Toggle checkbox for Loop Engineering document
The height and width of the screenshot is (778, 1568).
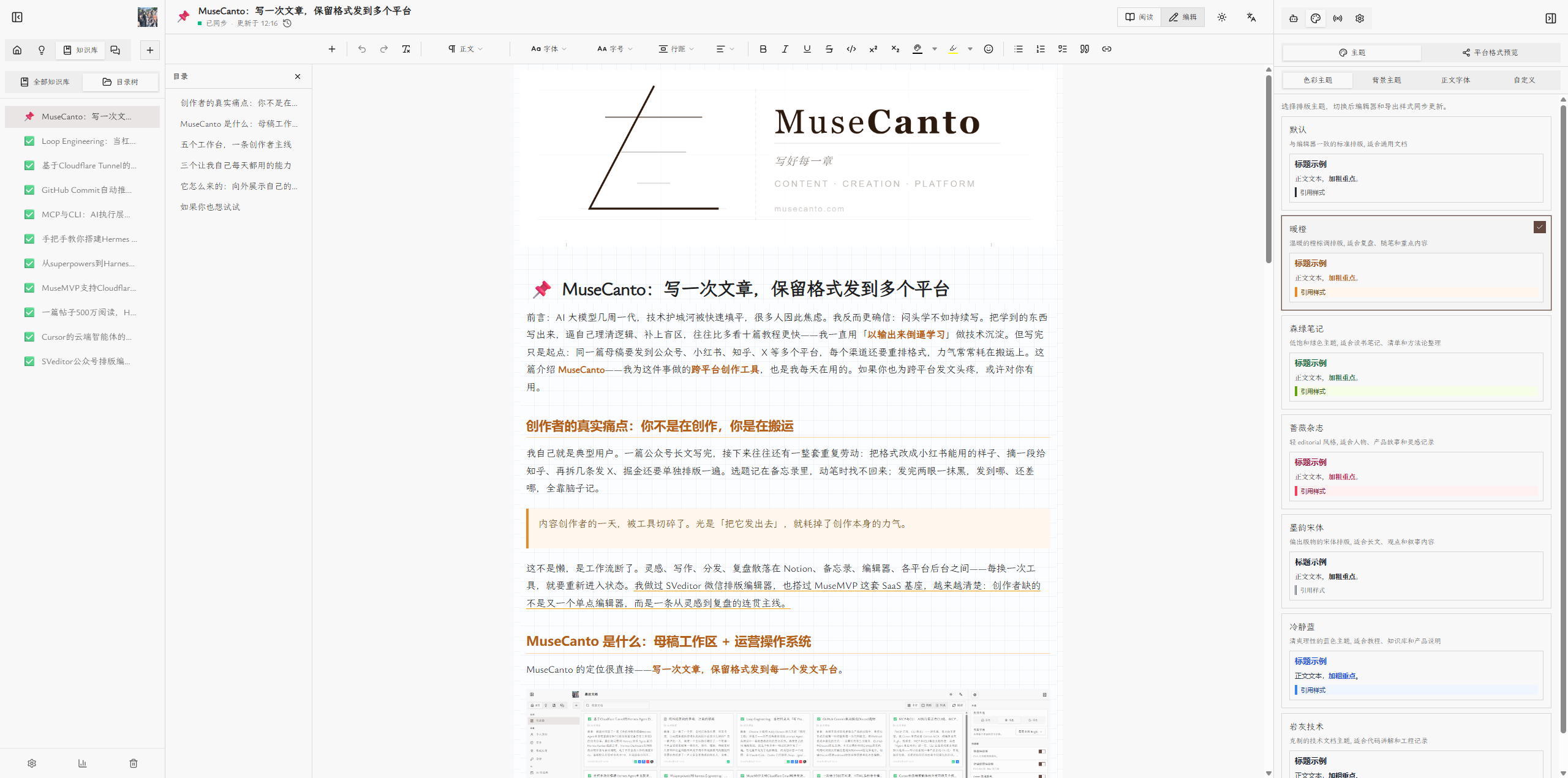(29, 141)
